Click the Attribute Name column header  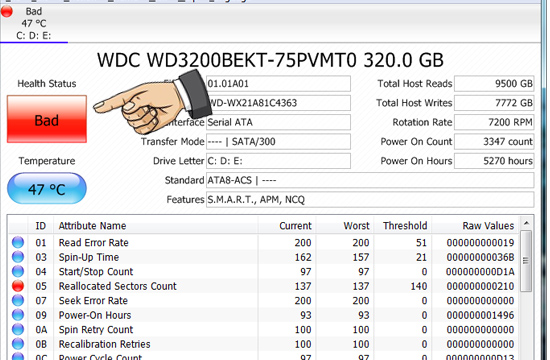pyautogui.click(x=156, y=226)
